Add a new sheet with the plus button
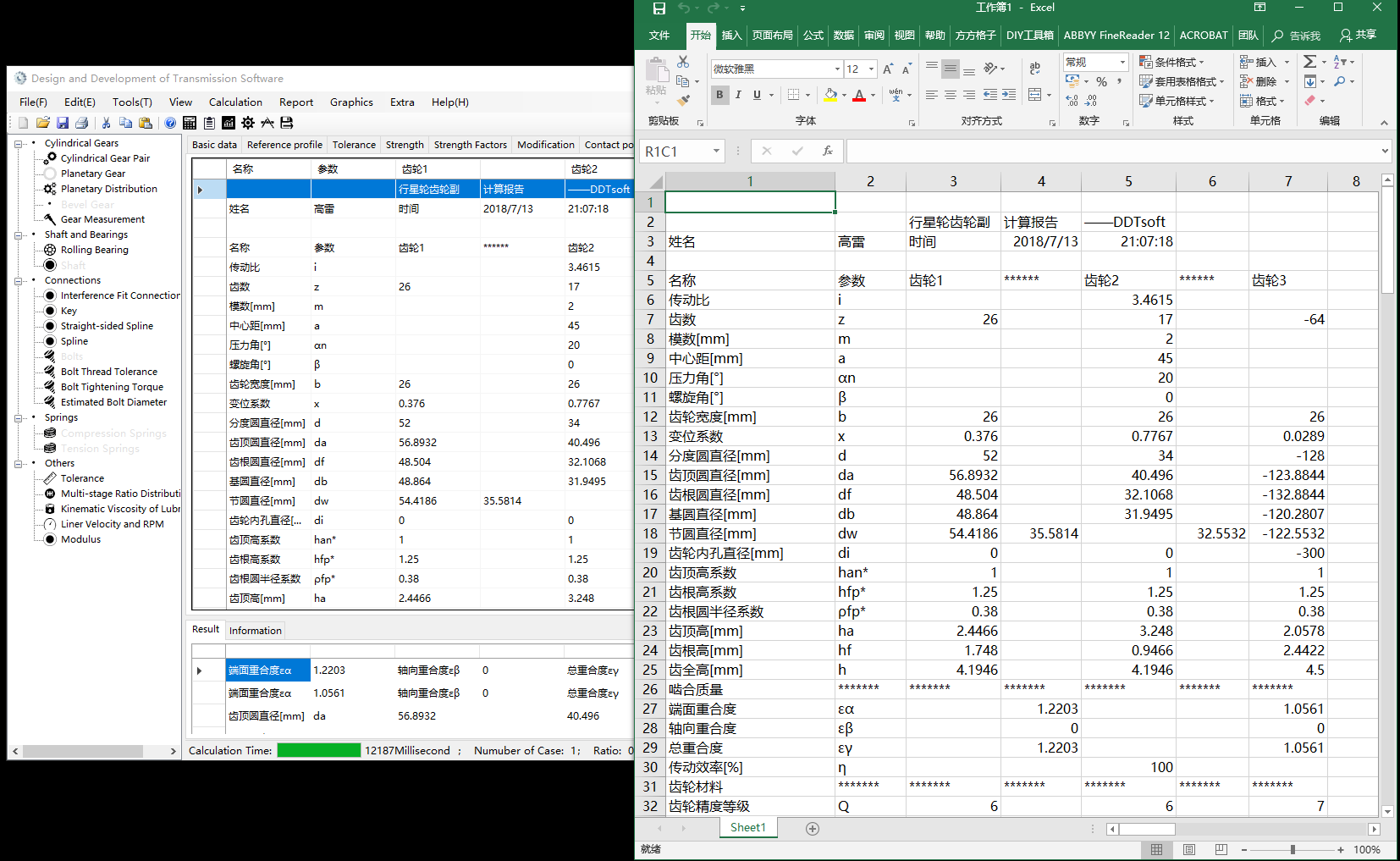Image resolution: width=1400 pixels, height=861 pixels. [813, 829]
